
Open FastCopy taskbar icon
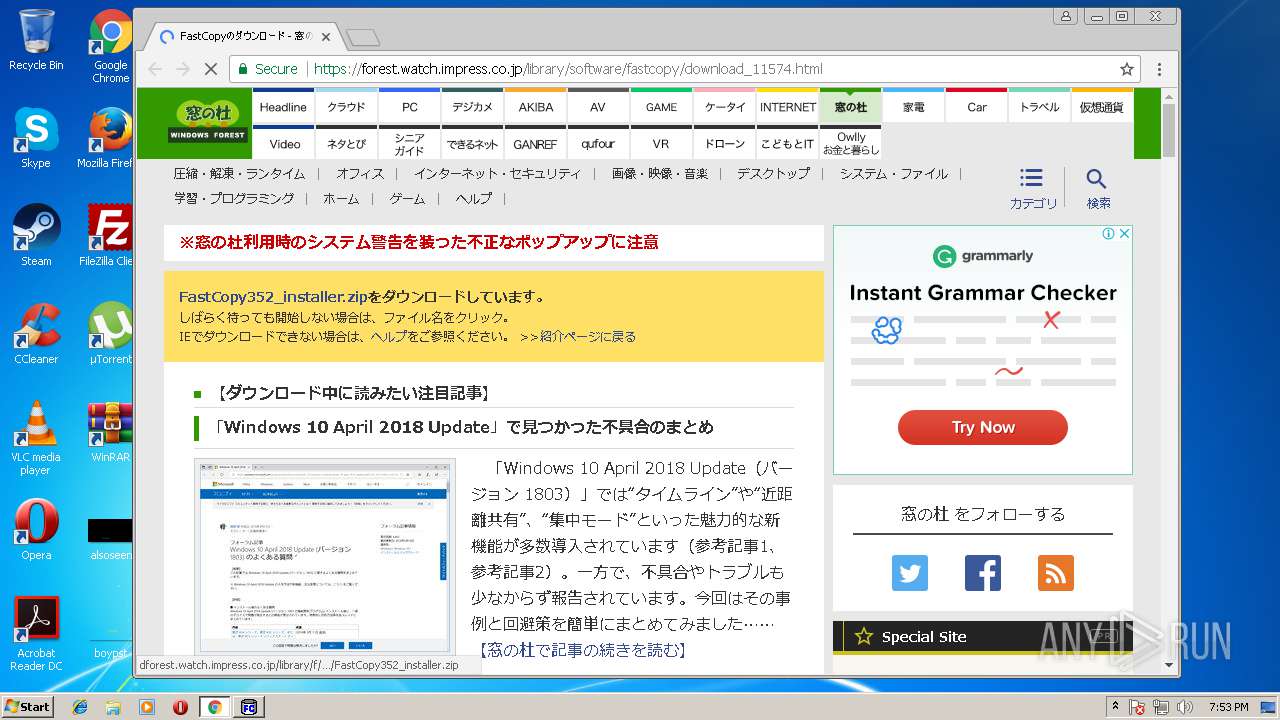pos(248,707)
